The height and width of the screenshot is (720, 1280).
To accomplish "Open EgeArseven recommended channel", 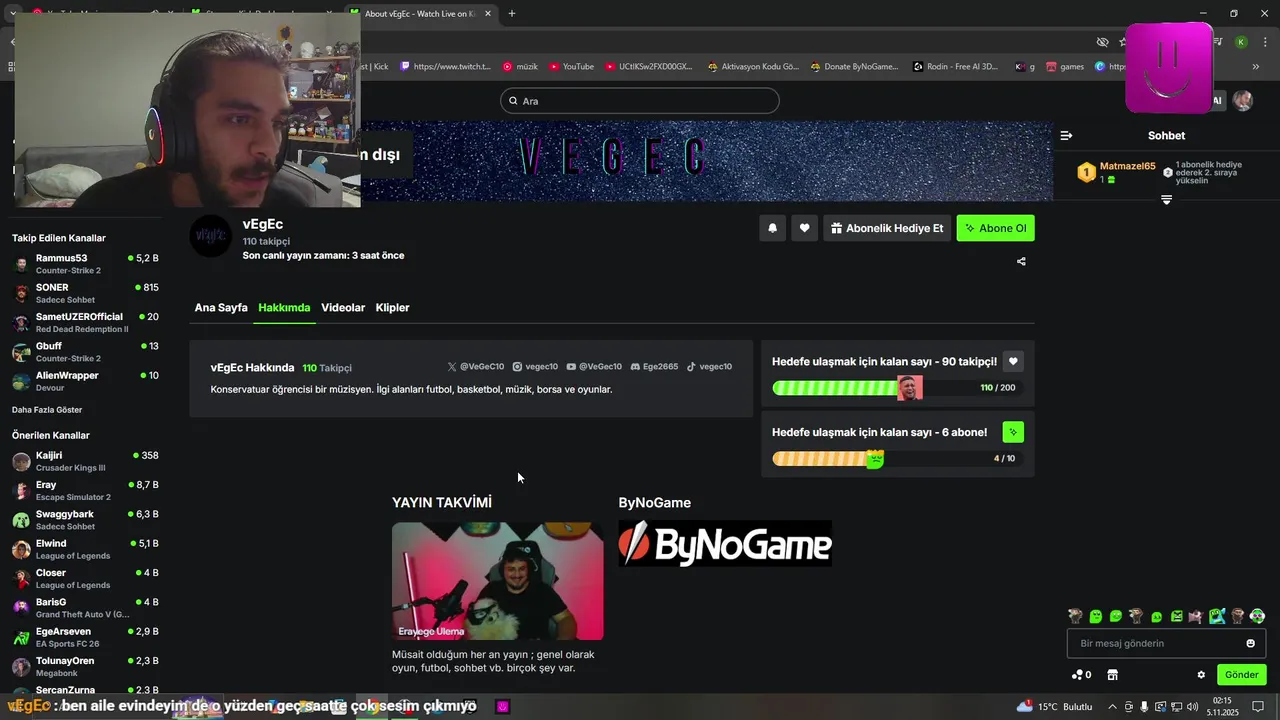I will pyautogui.click(x=85, y=637).
